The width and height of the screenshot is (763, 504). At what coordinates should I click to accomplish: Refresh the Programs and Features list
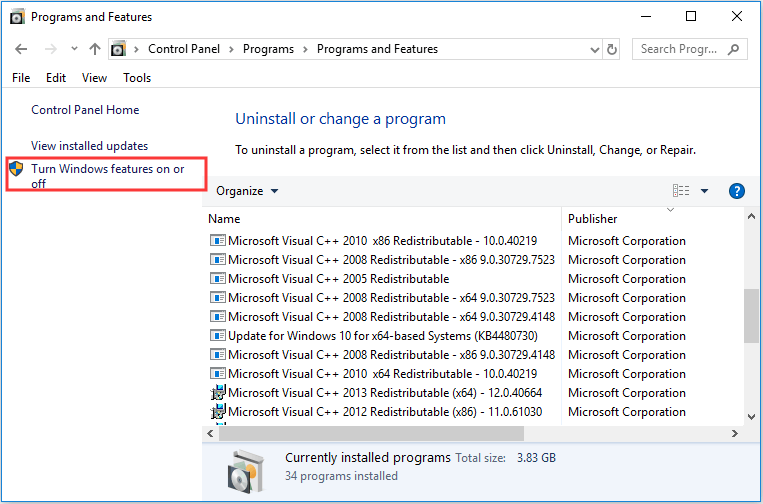(612, 49)
